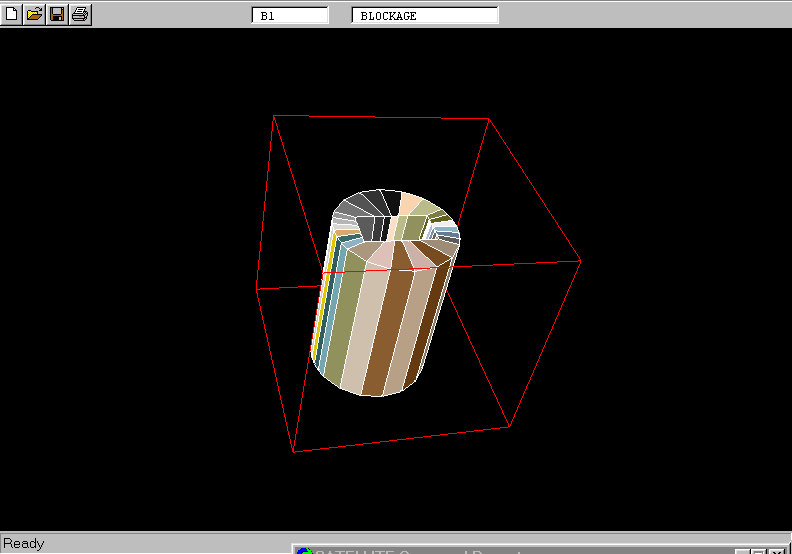Close the SATELLITE window at bottom right
Image resolution: width=792 pixels, height=554 pixels.
point(778,550)
